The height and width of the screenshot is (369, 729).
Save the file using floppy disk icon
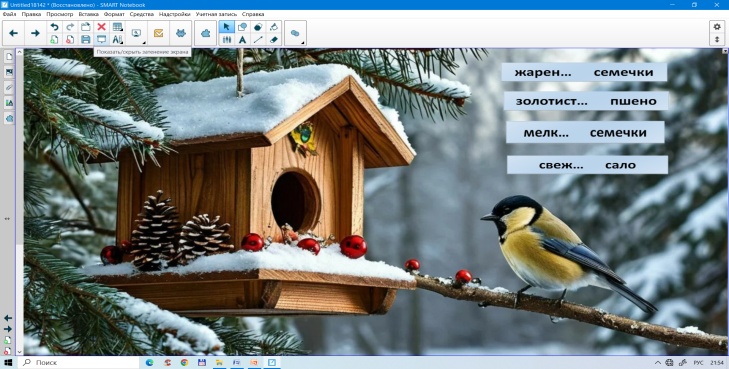click(86, 40)
